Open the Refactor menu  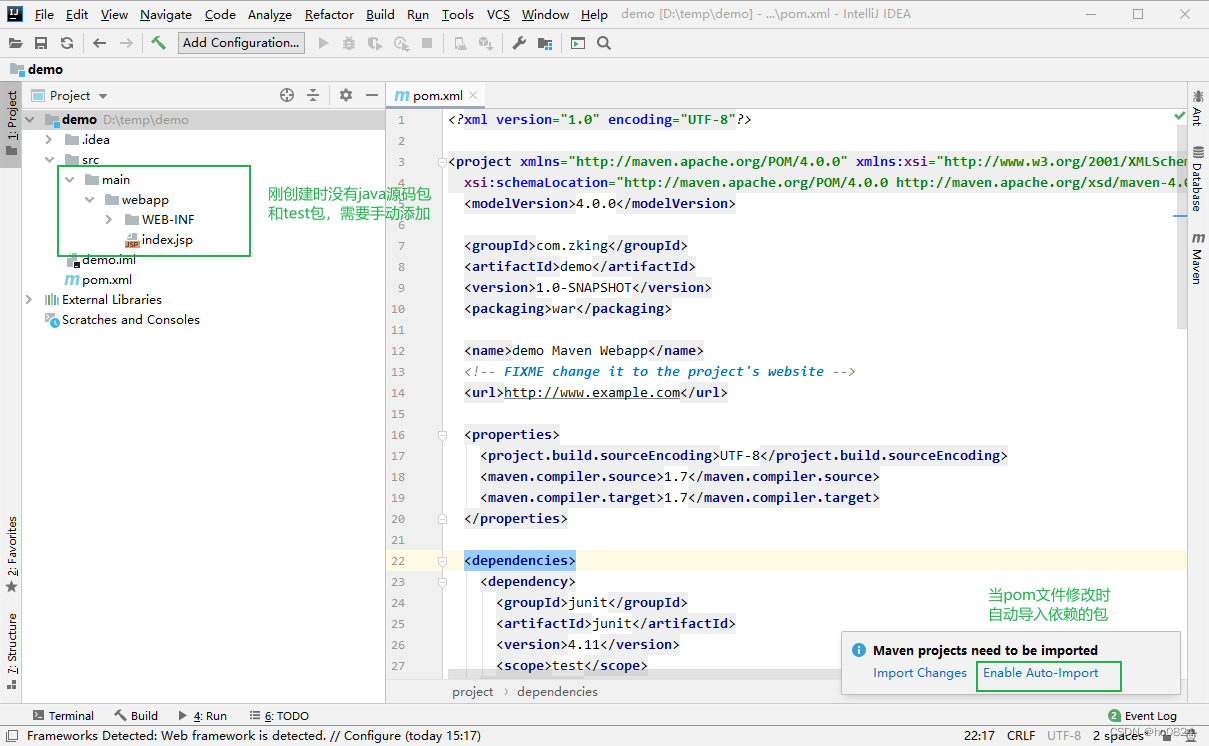[x=330, y=14]
